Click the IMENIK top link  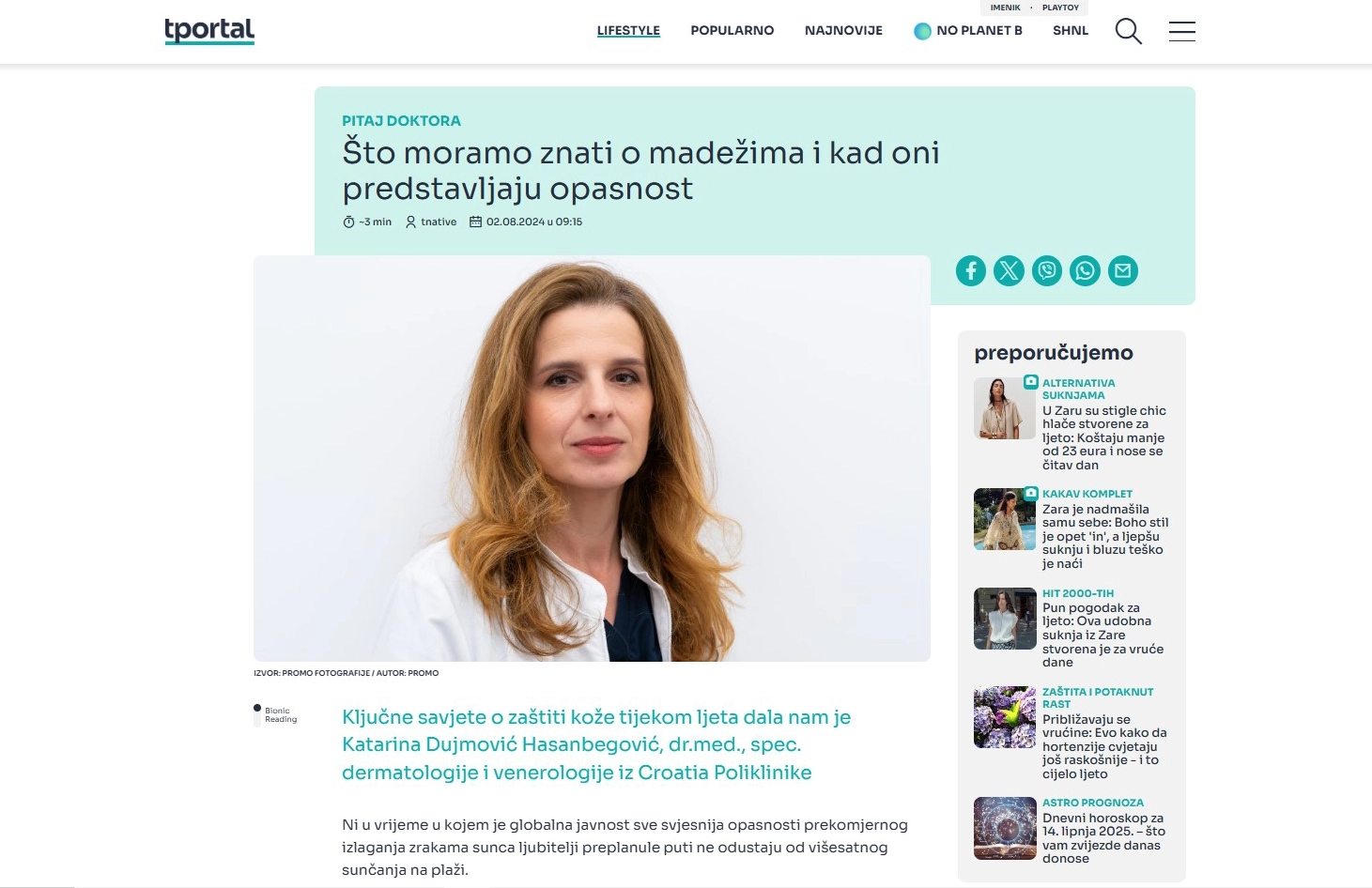coord(1005,8)
